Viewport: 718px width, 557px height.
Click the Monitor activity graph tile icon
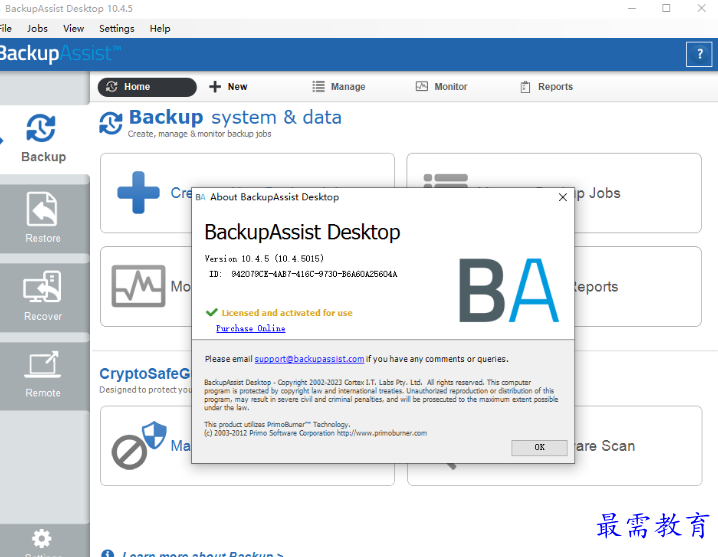pos(138,286)
